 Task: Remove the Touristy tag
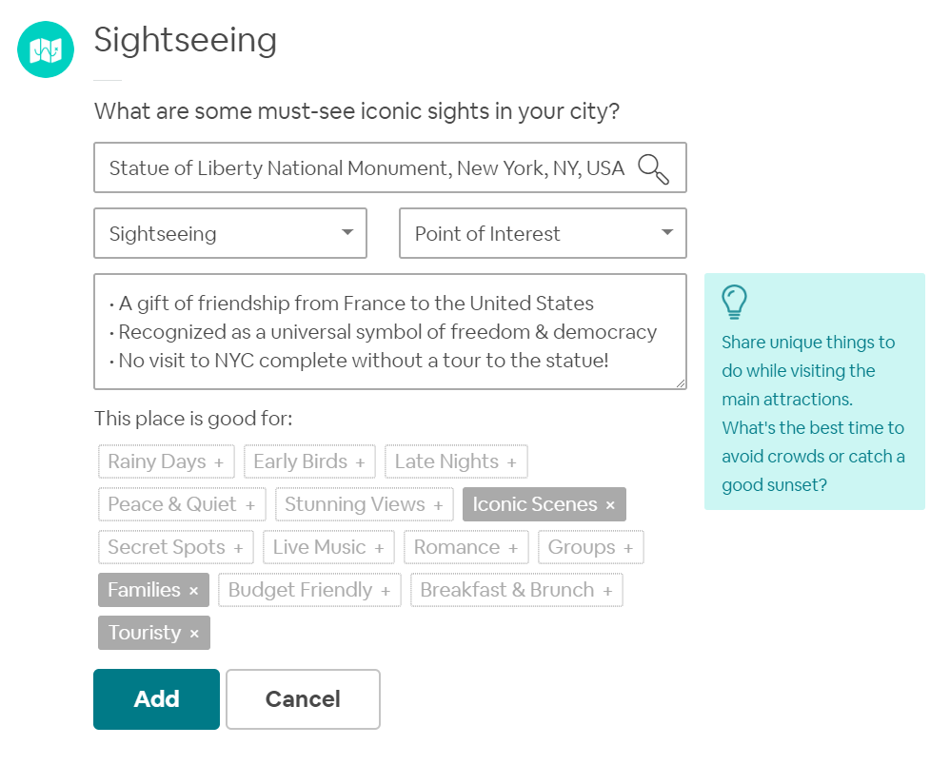154,633
